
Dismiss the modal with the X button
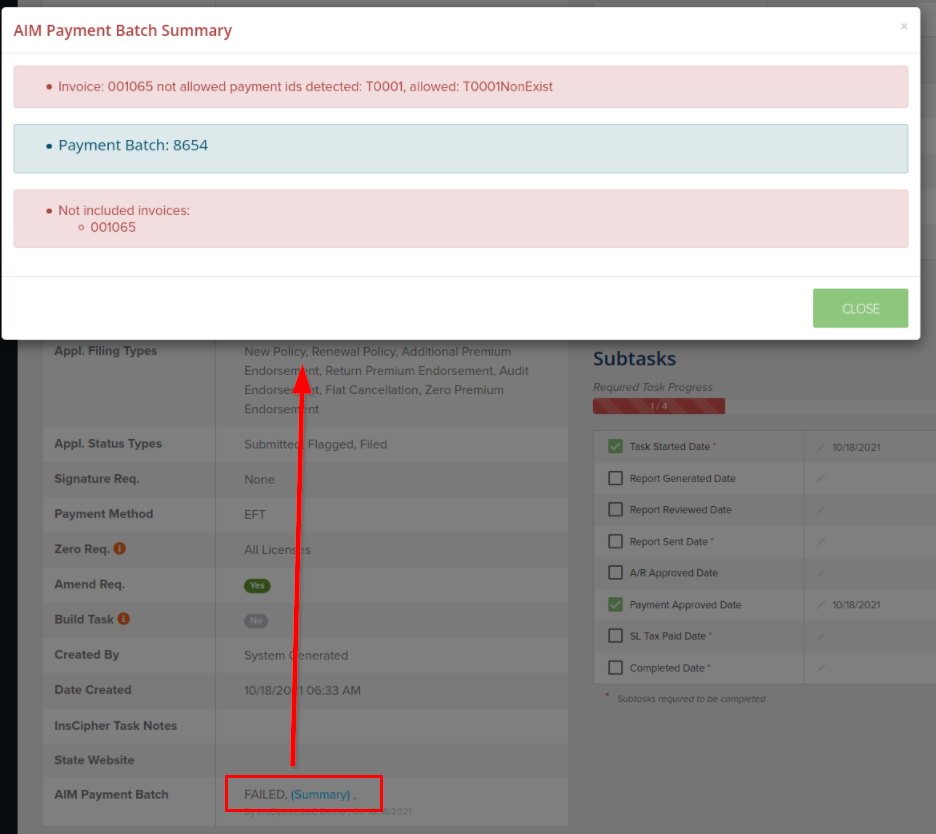(904, 27)
